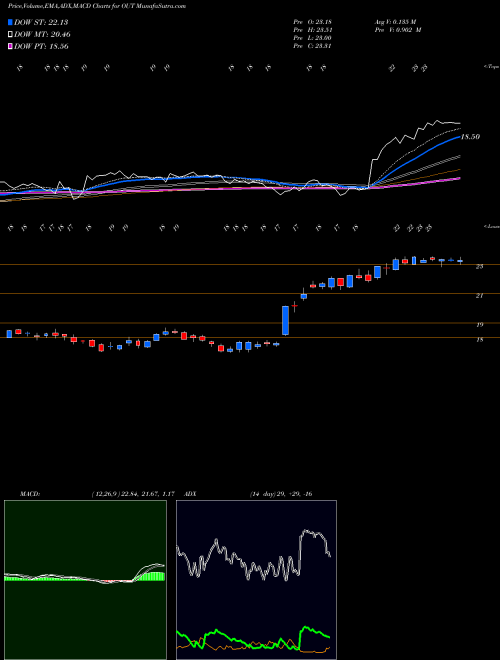Click the Pre C: 23.31 close value

pos(313,46)
